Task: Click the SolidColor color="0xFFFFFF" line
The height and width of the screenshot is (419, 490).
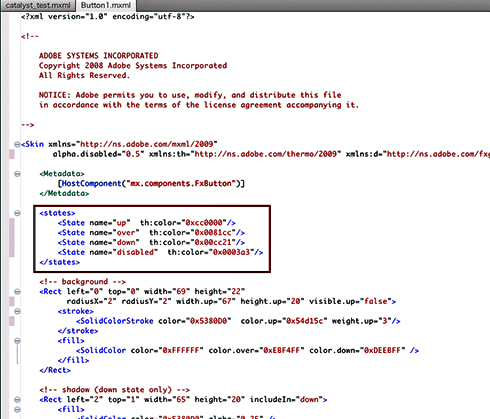Action: (x=247, y=350)
